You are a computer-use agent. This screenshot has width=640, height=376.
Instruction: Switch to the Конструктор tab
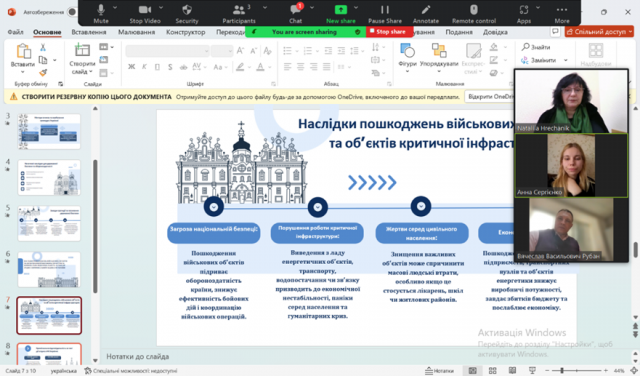pos(185,32)
